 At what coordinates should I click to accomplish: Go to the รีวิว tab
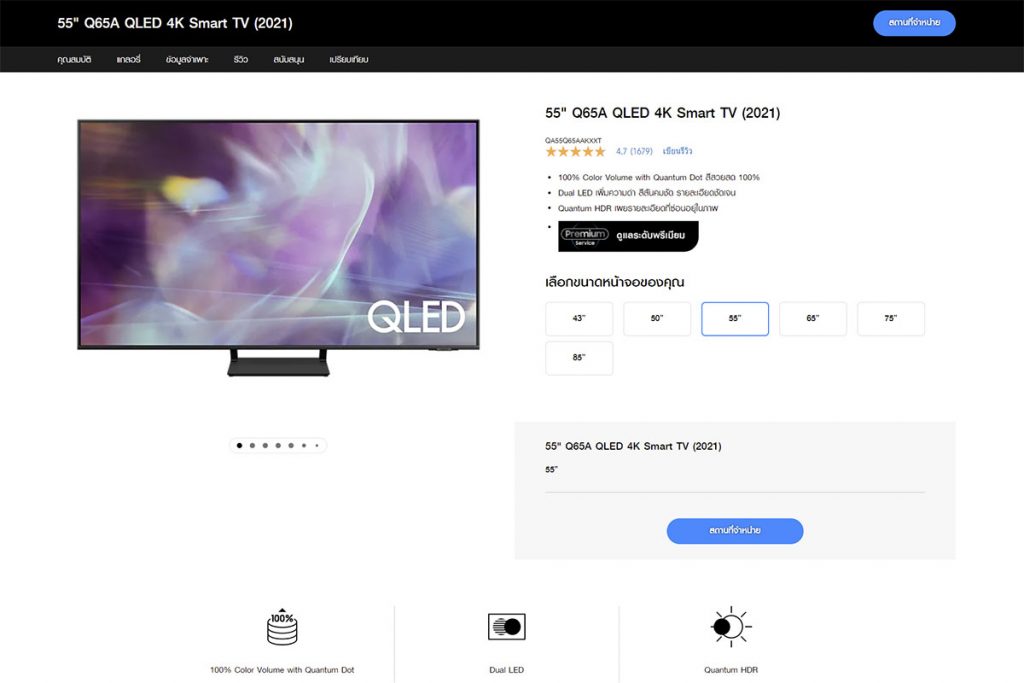click(240, 59)
